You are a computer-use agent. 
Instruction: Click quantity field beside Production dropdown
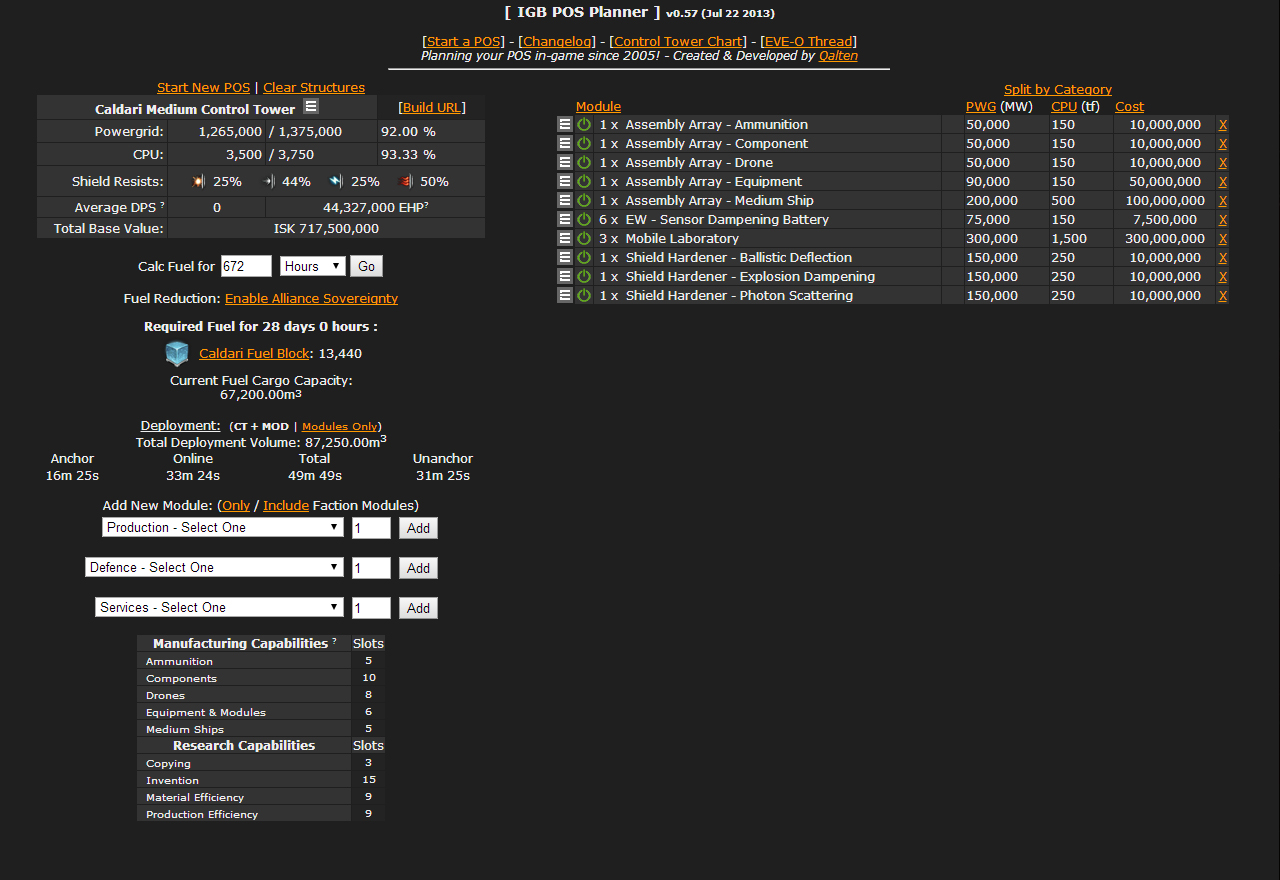pyautogui.click(x=371, y=528)
